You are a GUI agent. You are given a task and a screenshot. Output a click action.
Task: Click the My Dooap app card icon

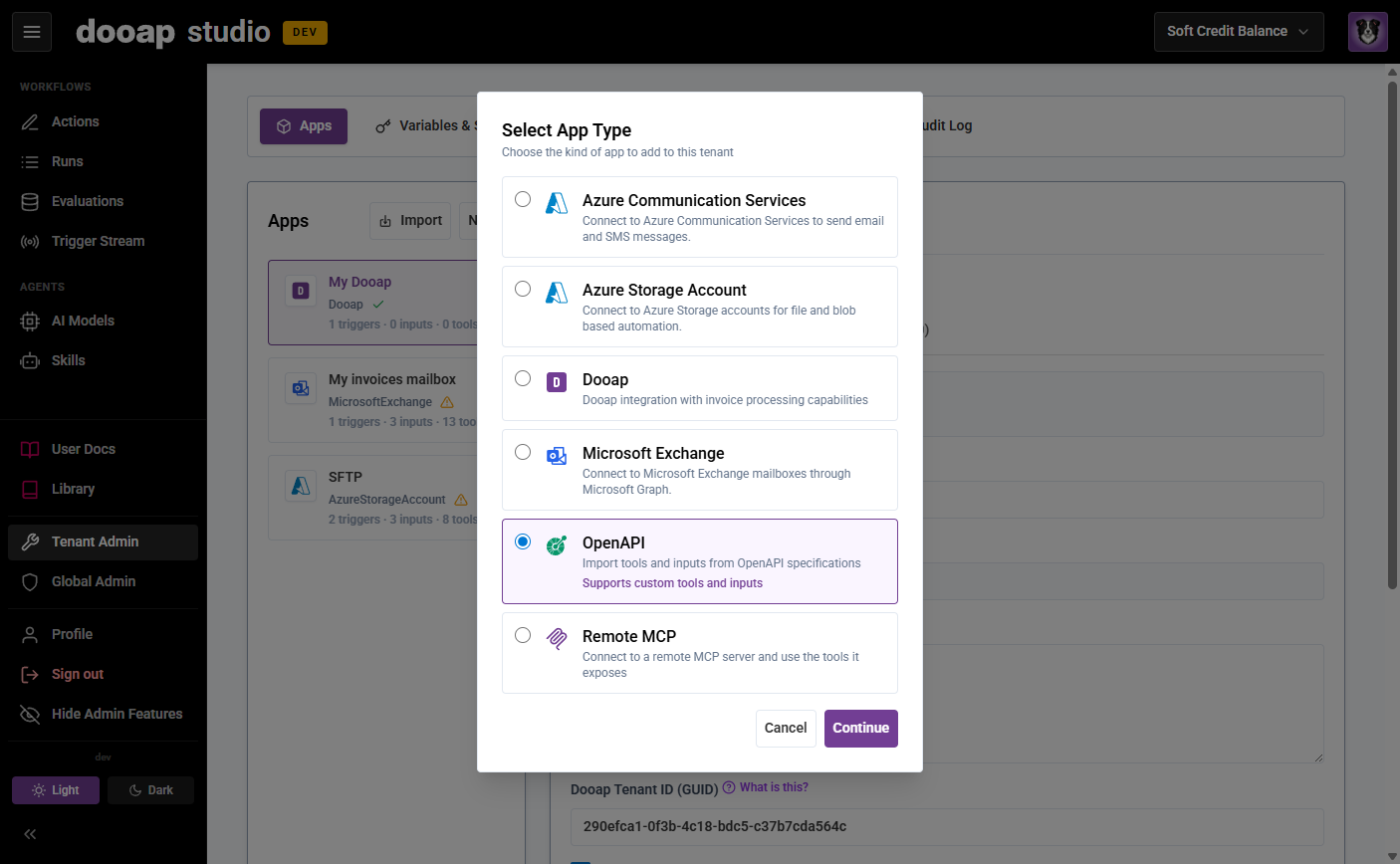301,291
